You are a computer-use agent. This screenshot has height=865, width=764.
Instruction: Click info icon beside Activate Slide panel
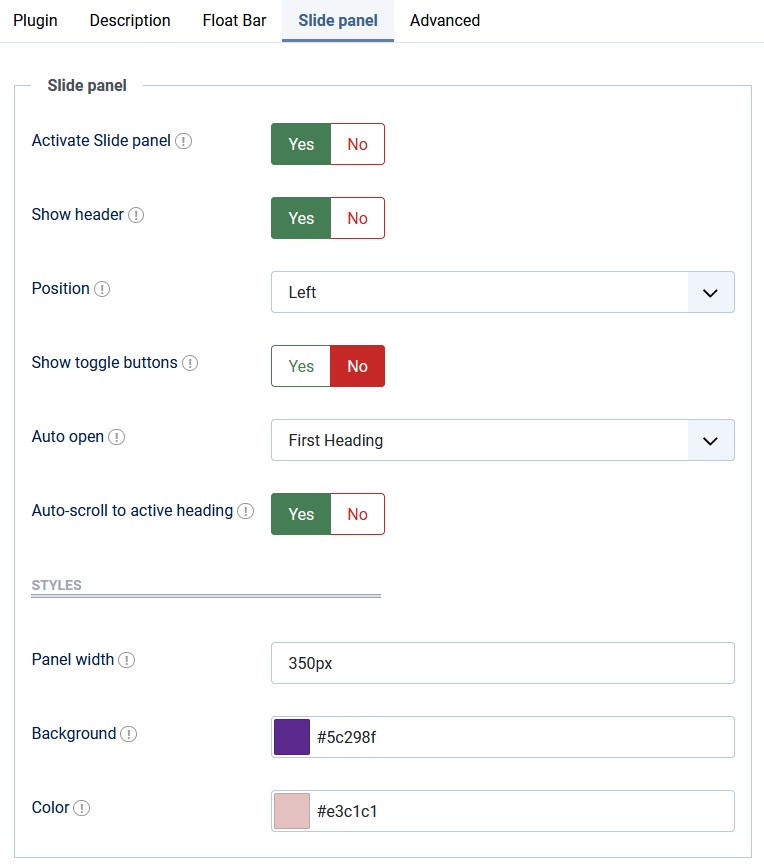[x=183, y=141]
